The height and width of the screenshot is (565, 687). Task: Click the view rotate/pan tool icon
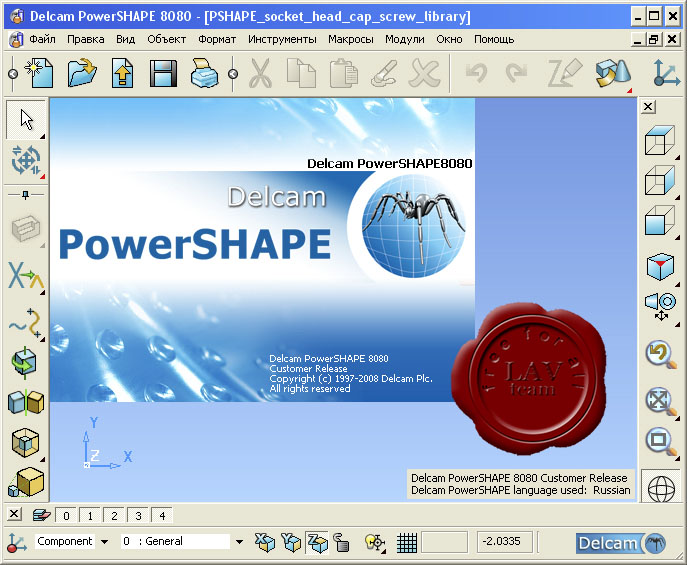pyautogui.click(x=660, y=308)
